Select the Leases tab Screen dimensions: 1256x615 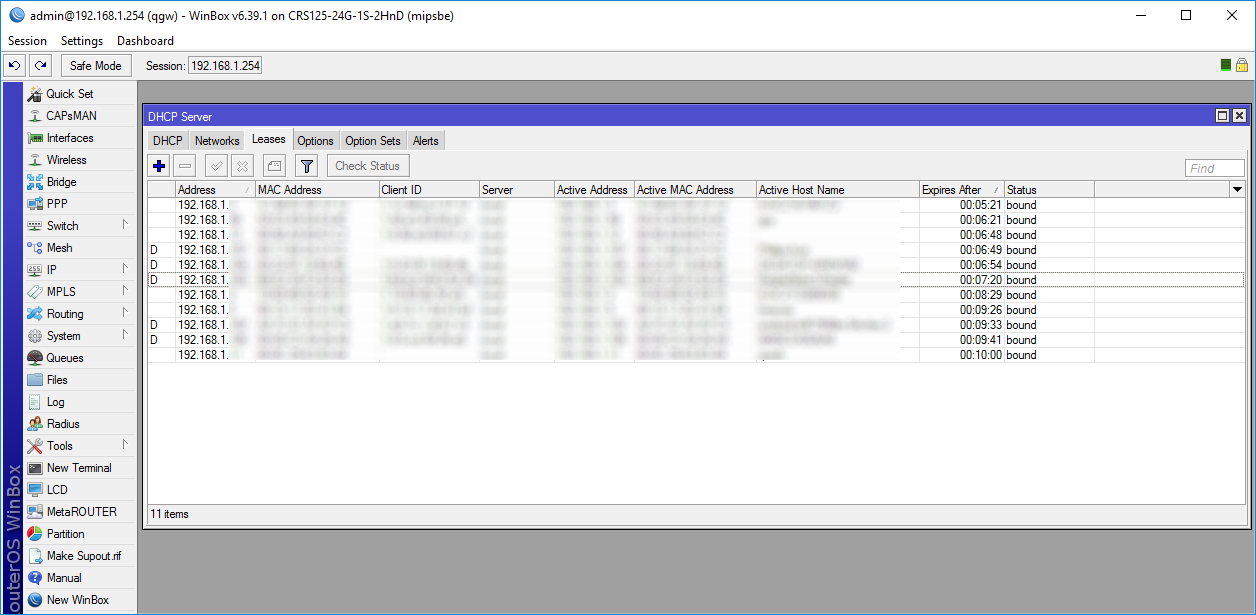point(269,140)
